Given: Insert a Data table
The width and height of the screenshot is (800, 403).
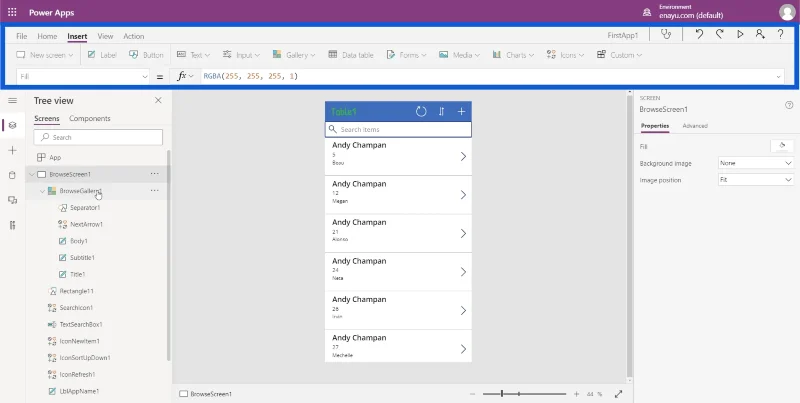Looking at the screenshot, I should tap(351, 55).
